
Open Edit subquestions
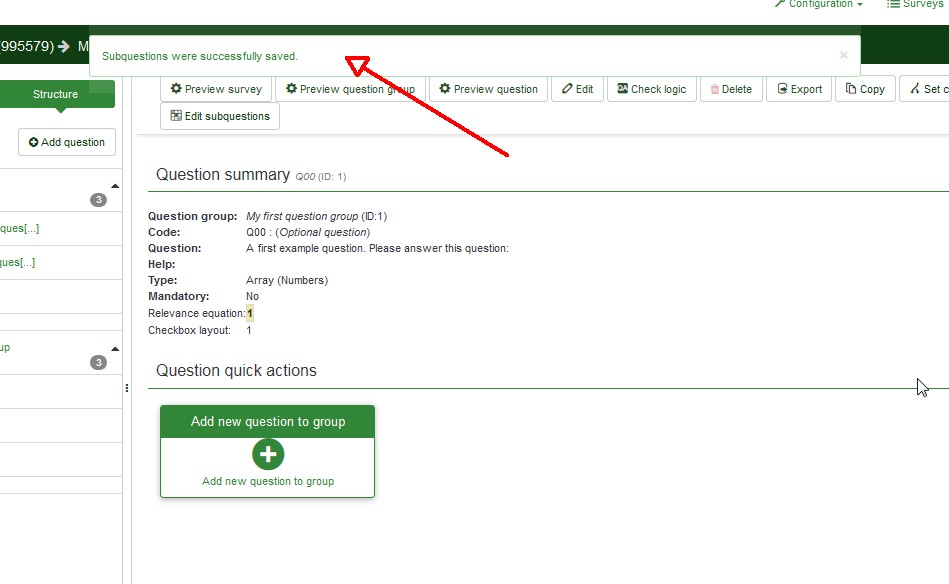[220, 116]
